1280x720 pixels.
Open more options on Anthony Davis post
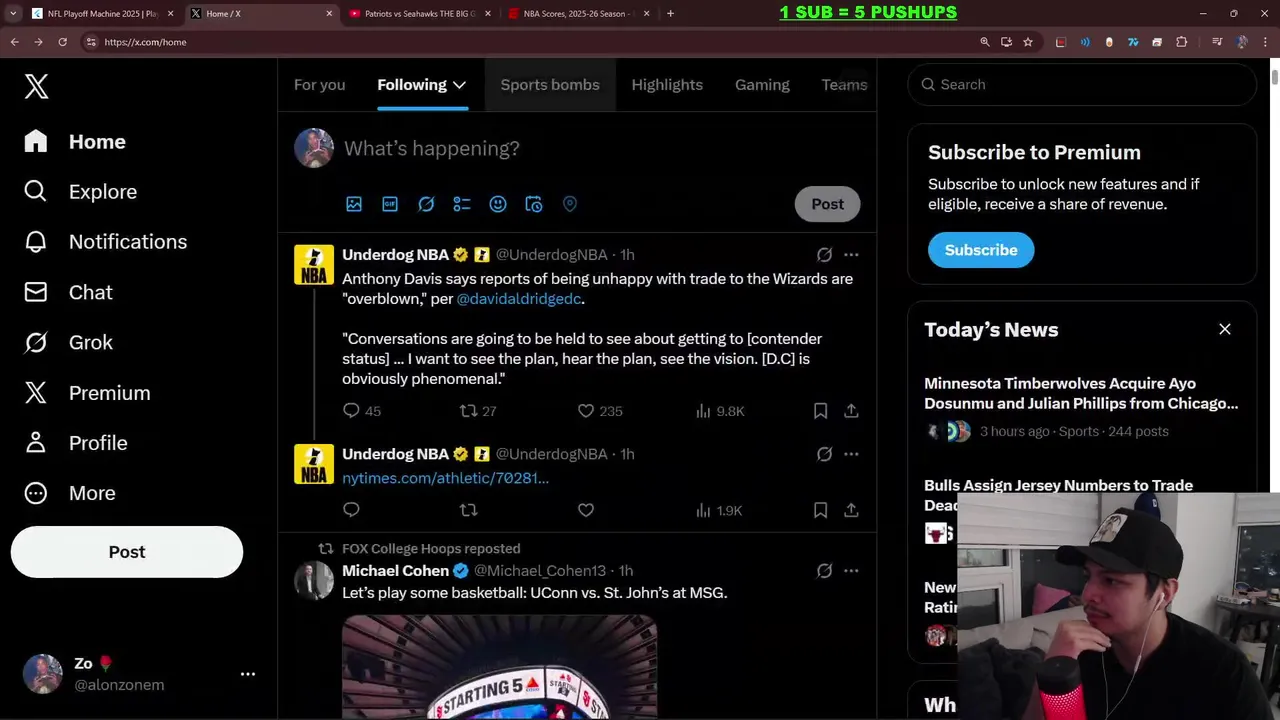point(851,255)
